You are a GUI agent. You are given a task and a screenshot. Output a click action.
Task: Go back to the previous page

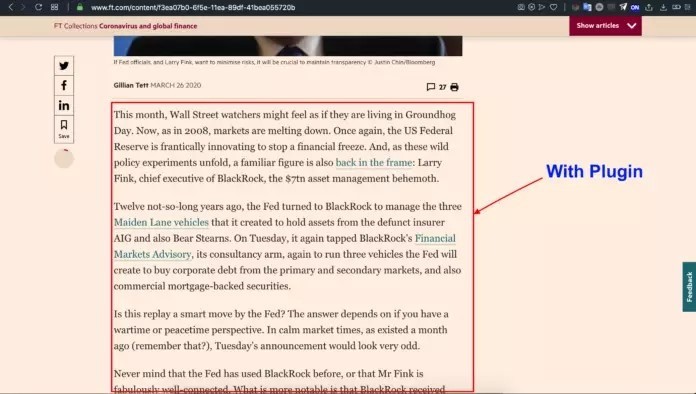[x=11, y=7]
